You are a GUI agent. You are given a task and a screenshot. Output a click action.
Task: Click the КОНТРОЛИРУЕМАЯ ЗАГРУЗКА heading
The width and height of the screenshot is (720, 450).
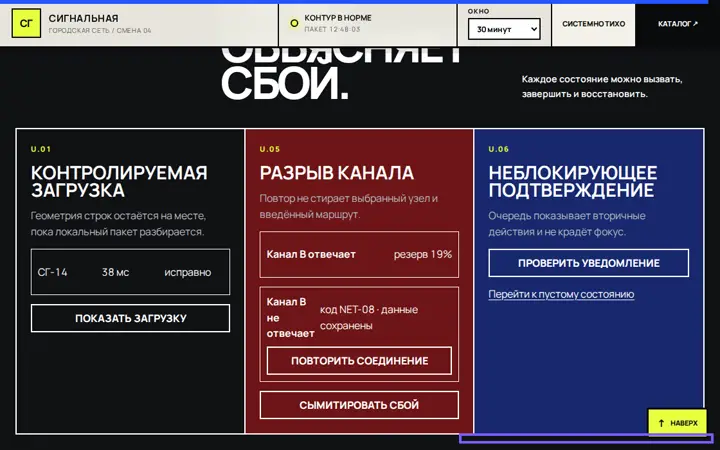point(119,181)
